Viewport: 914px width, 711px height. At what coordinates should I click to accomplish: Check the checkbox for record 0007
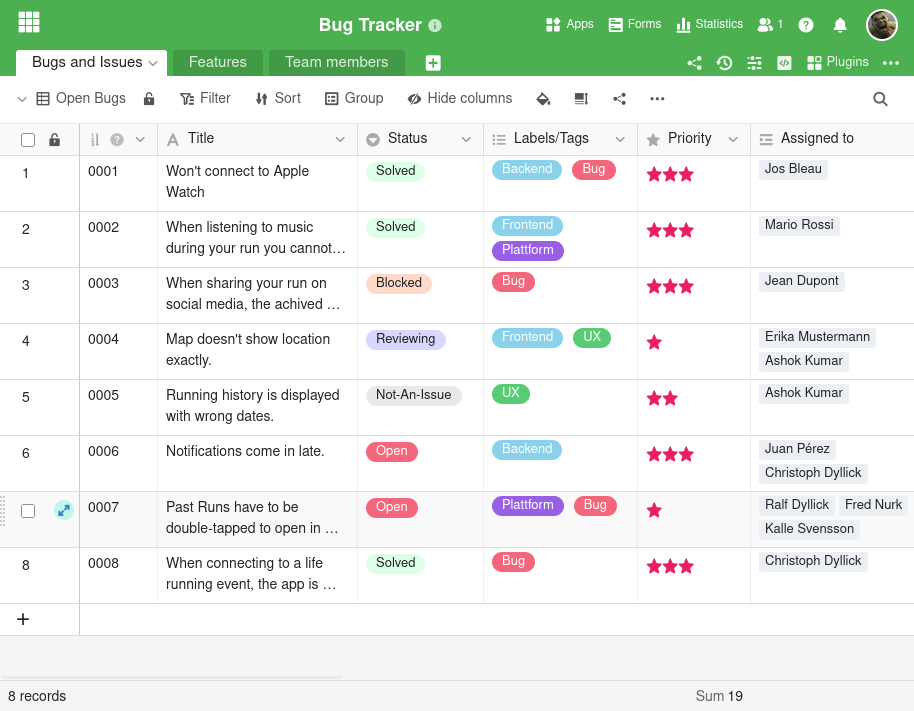(x=27, y=509)
